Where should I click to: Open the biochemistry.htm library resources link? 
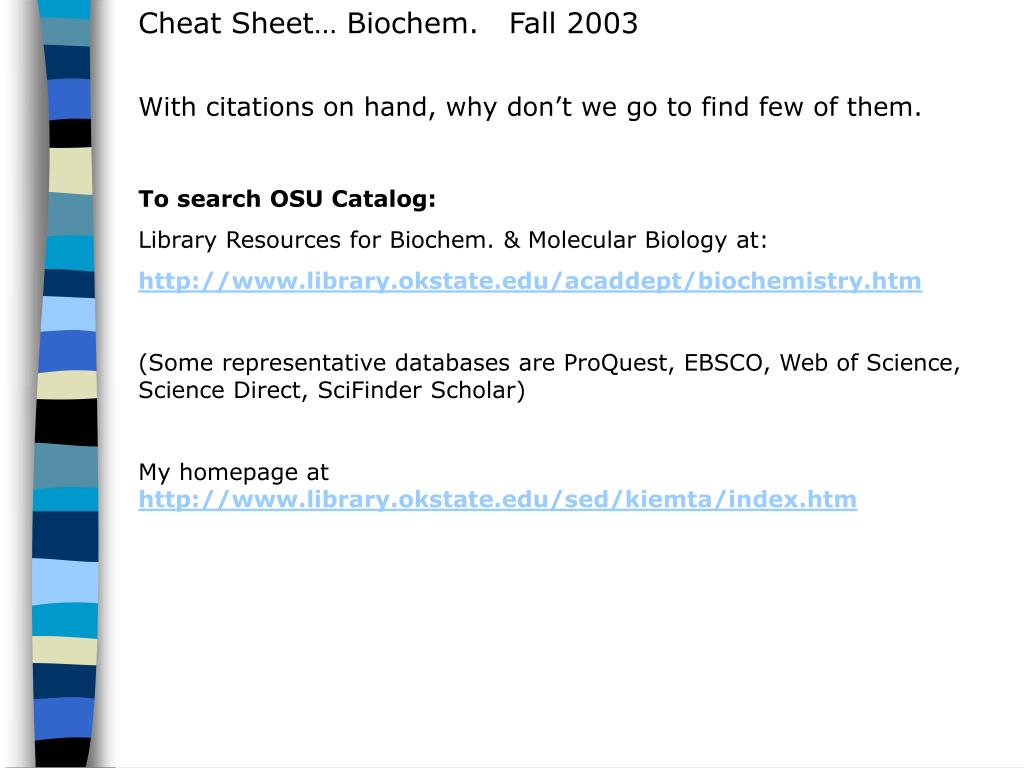coord(530,281)
